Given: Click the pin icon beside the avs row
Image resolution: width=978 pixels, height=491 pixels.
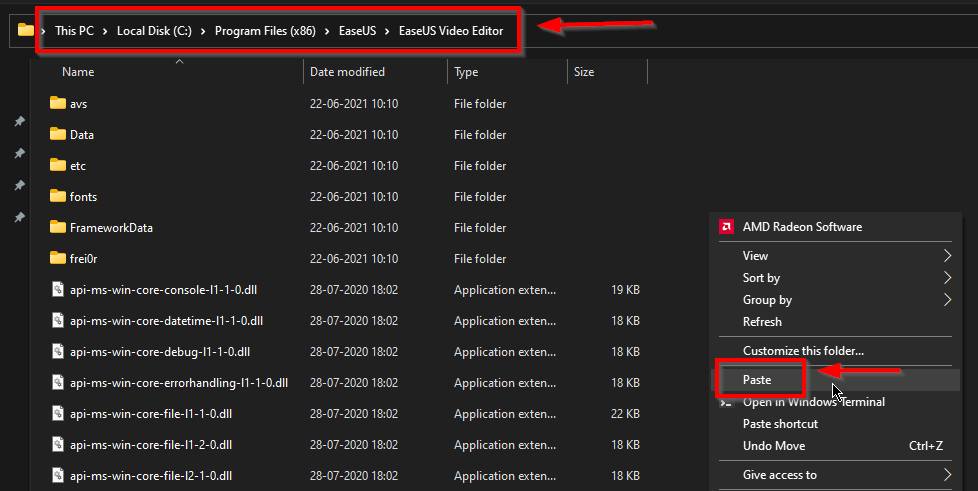Looking at the screenshot, I should point(20,121).
